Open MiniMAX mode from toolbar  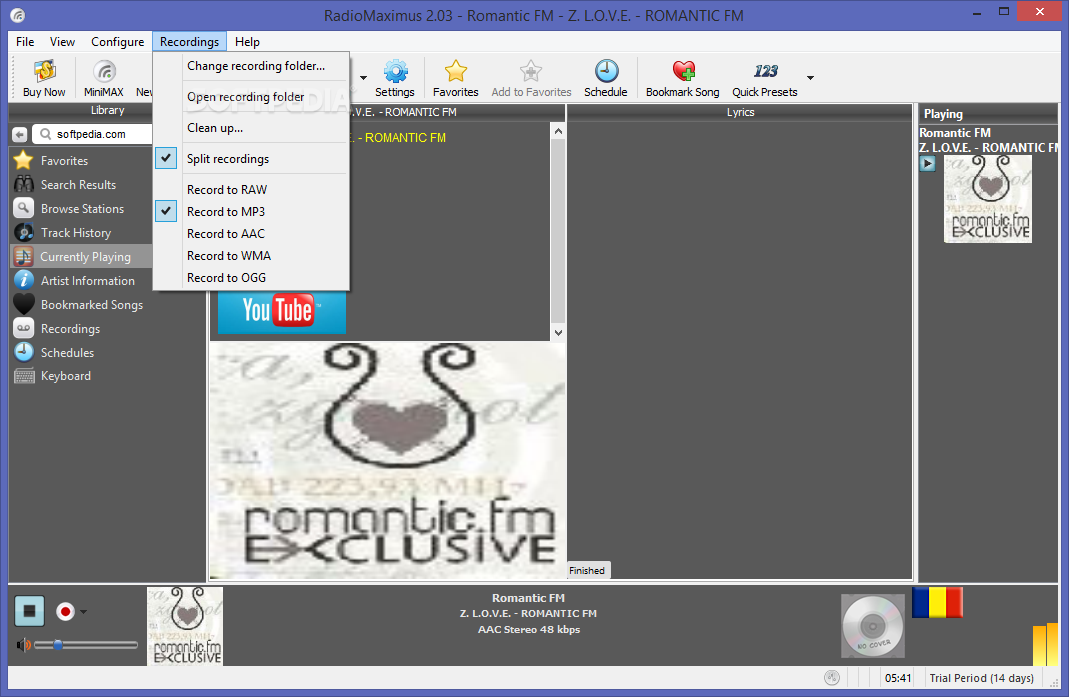[104, 78]
